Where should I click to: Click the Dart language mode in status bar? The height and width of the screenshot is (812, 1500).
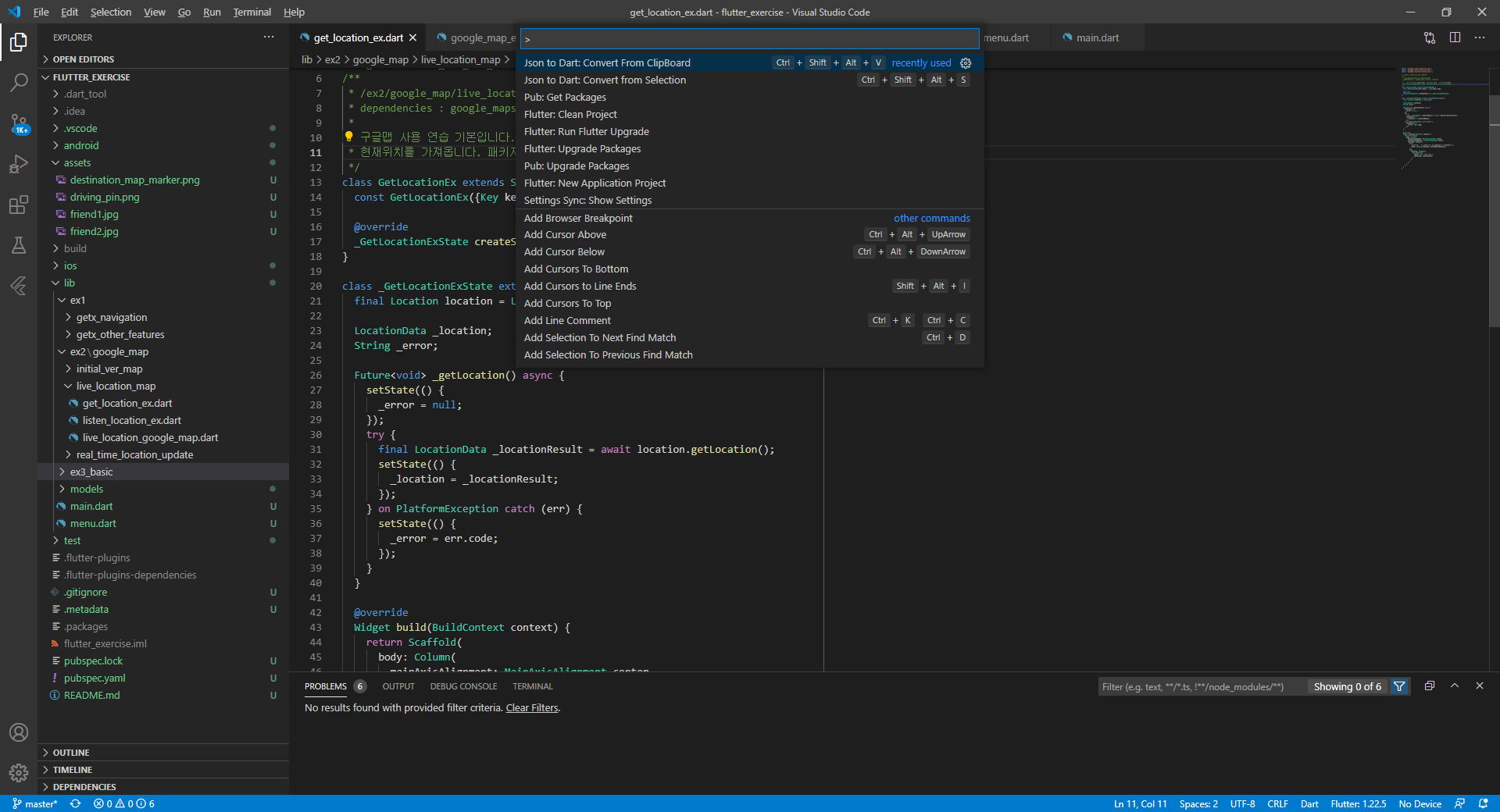click(1309, 803)
